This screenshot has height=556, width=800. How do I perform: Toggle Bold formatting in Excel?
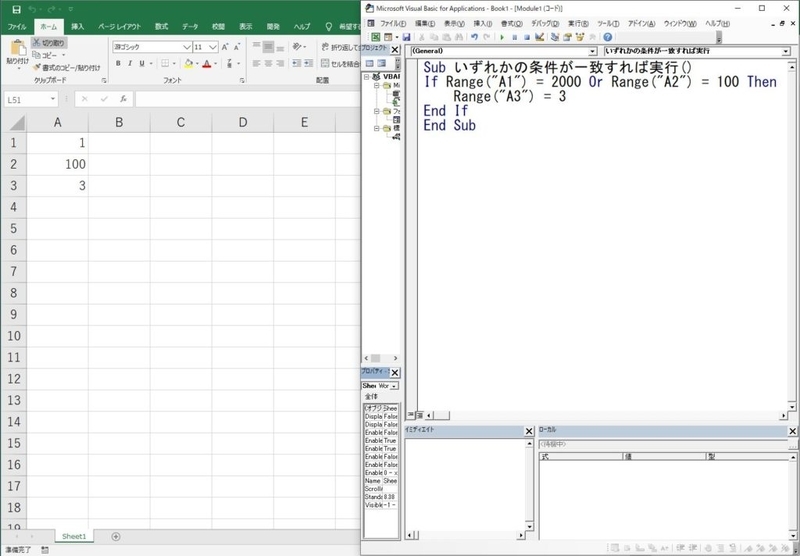118,63
